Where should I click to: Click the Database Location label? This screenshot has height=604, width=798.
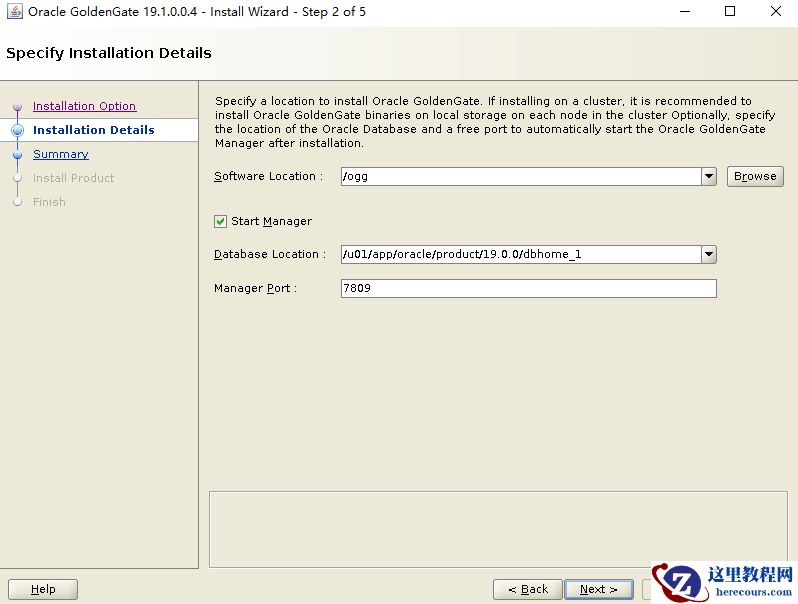270,254
